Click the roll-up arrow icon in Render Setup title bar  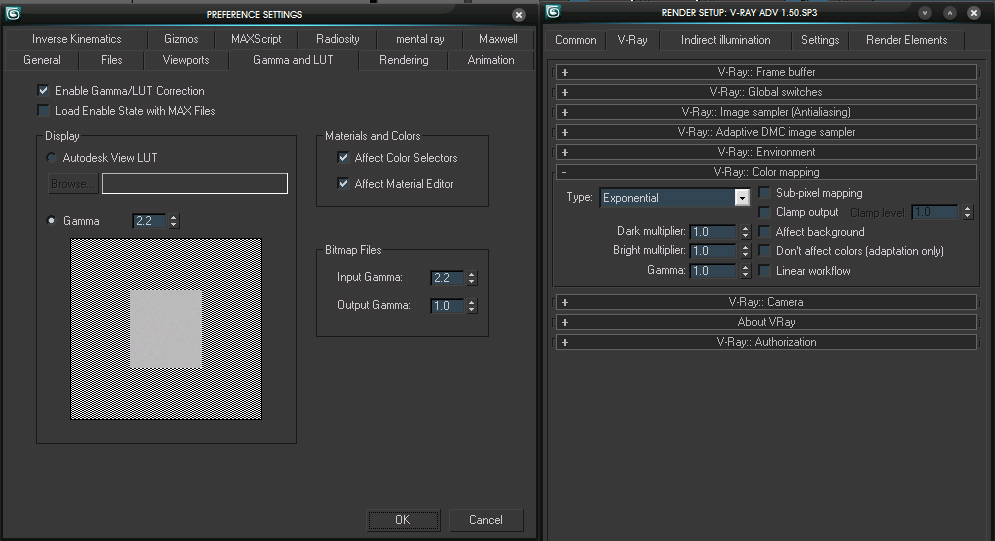tap(950, 13)
